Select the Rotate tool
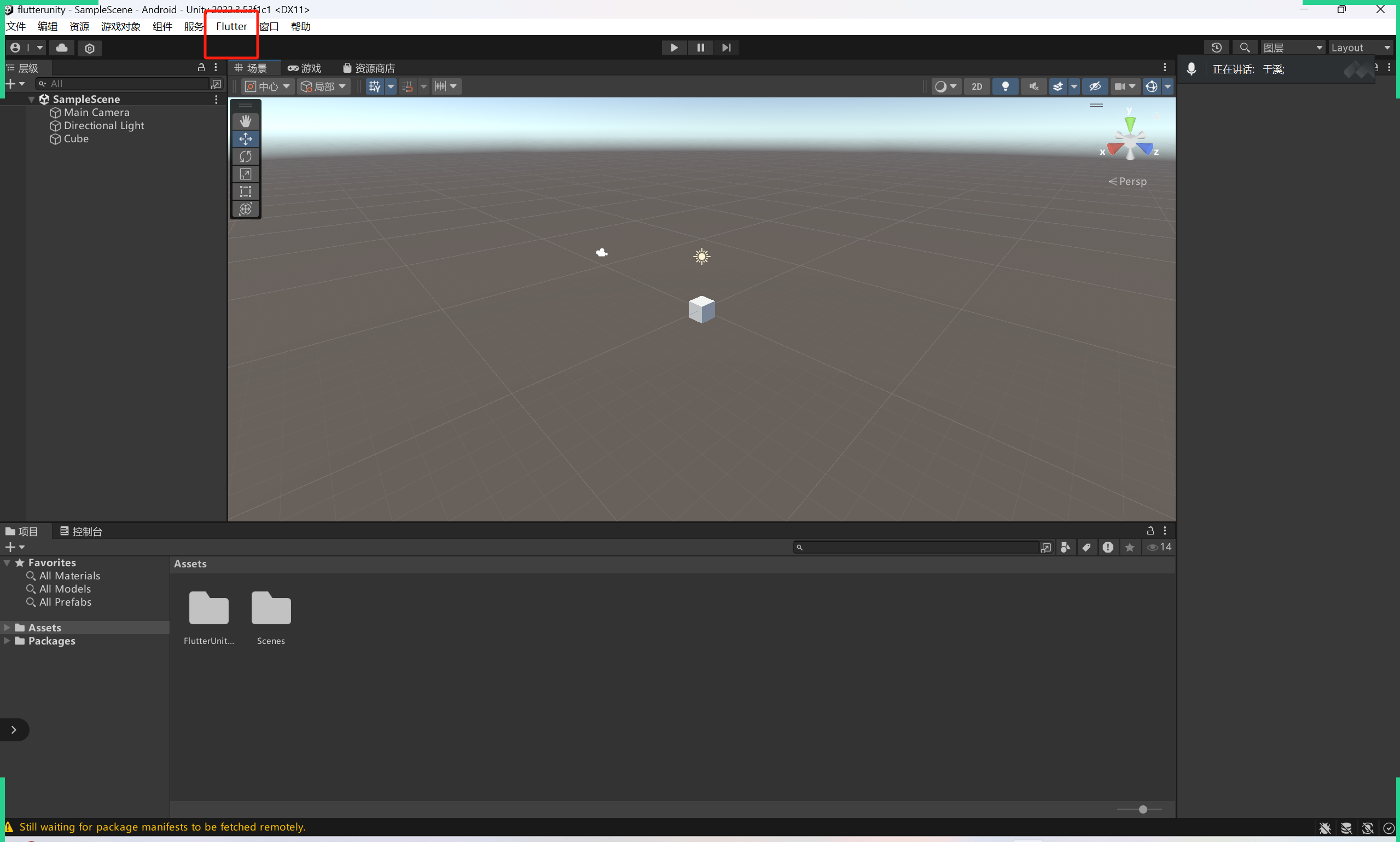Viewport: 1400px width, 842px height. pyautogui.click(x=245, y=156)
